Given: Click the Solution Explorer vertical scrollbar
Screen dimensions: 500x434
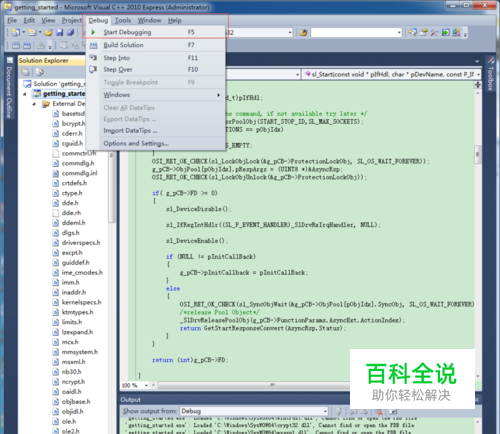Looking at the screenshot, I should (112, 188).
